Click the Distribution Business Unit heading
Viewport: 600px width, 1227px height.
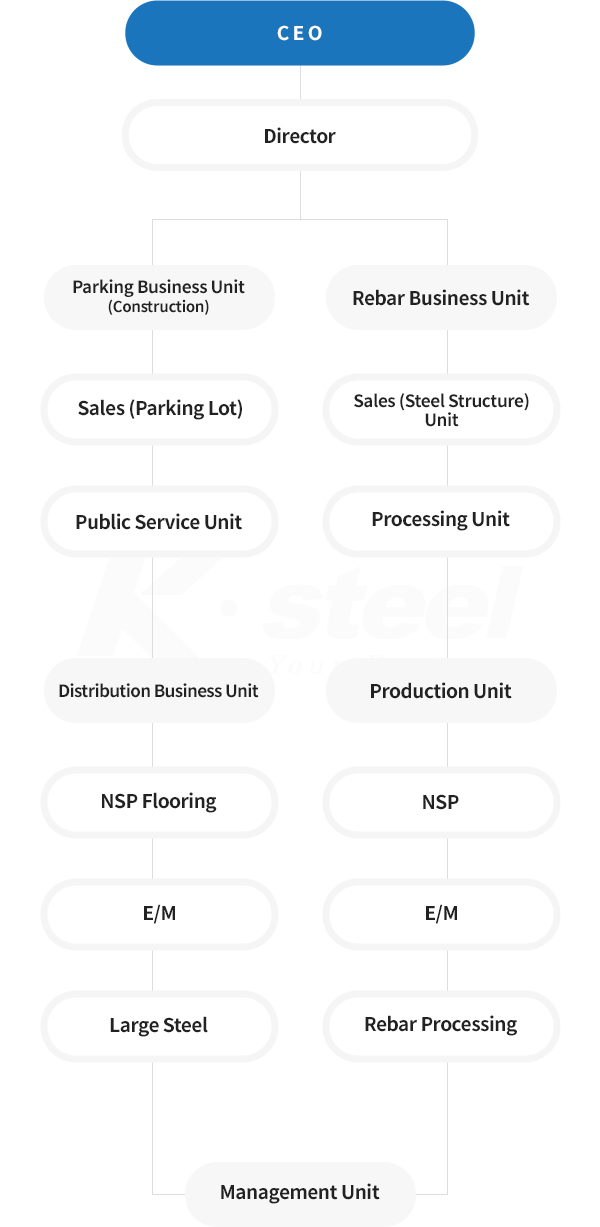(x=159, y=690)
